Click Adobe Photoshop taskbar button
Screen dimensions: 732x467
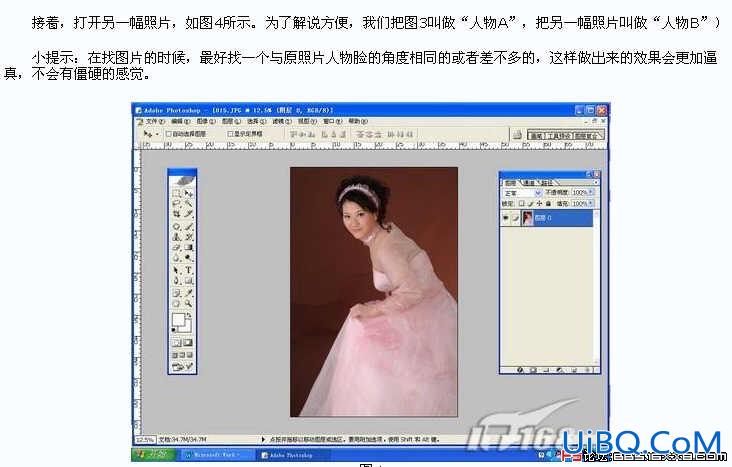[x=292, y=455]
